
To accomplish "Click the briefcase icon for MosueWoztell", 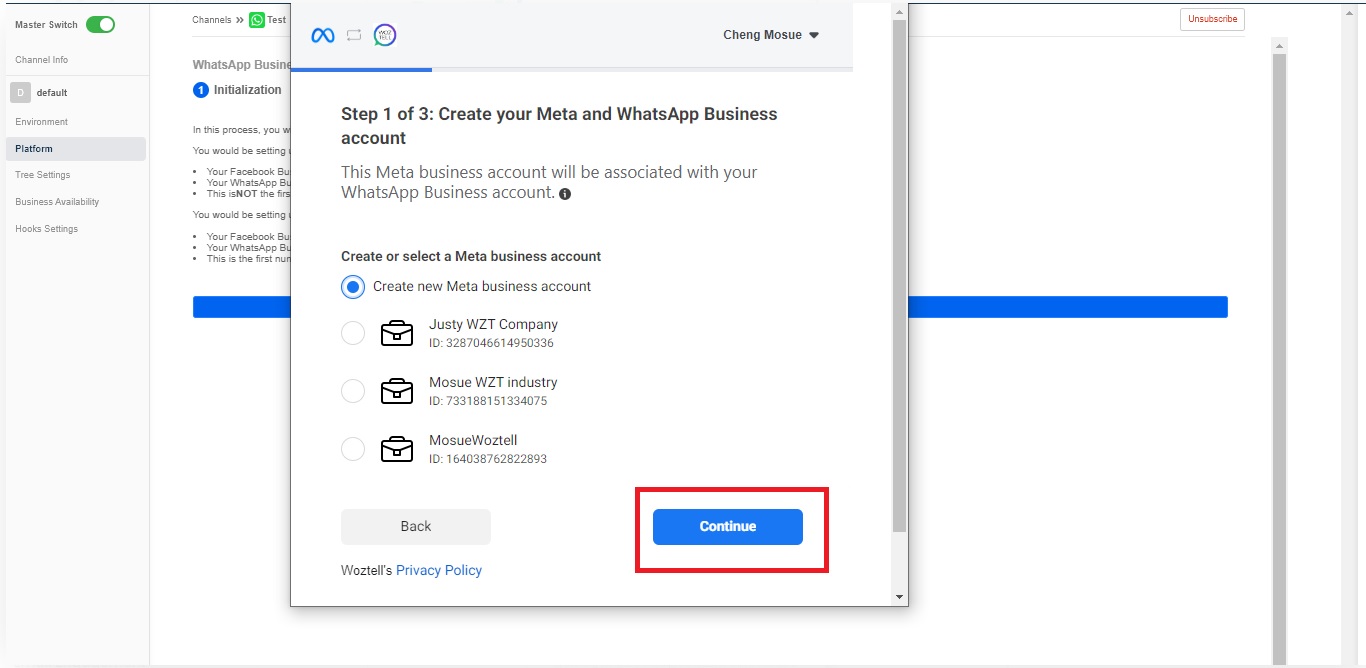I will [397, 449].
